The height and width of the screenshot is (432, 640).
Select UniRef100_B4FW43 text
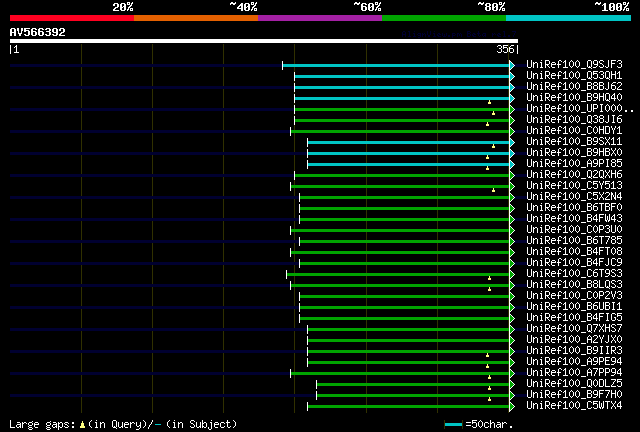click(574, 219)
